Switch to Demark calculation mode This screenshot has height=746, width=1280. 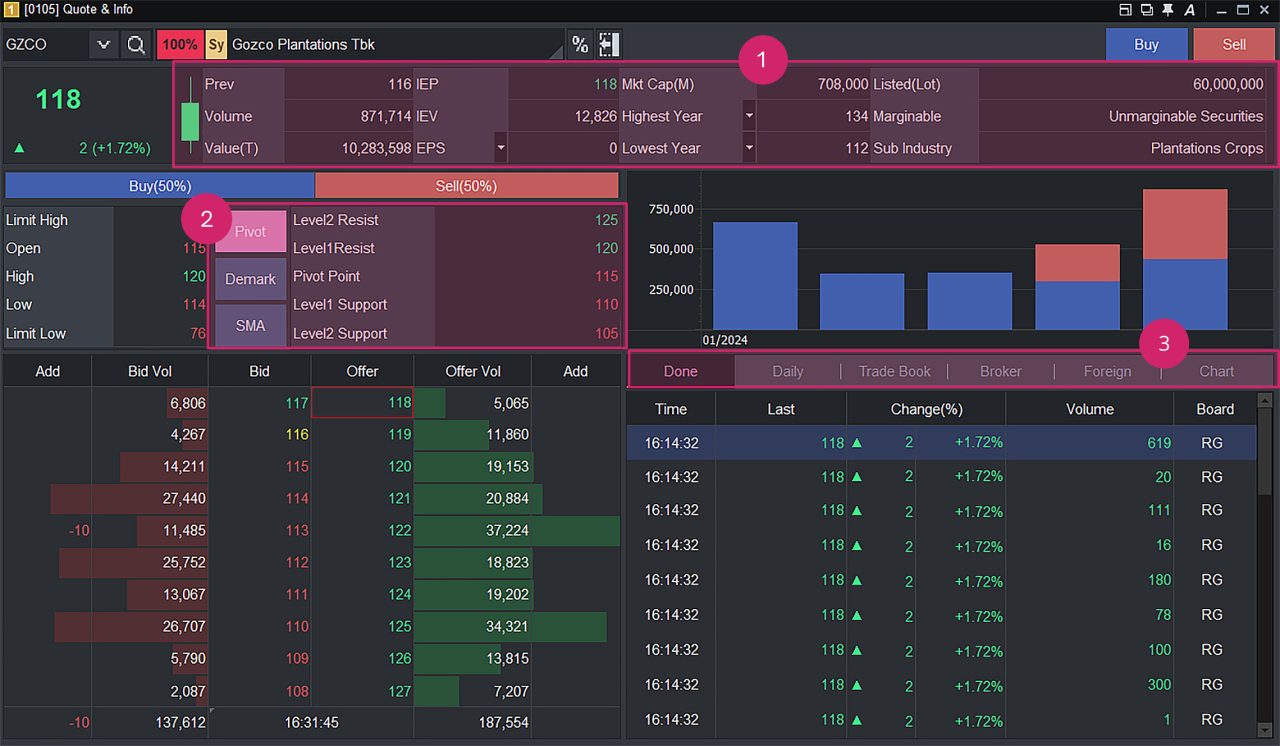pos(250,279)
